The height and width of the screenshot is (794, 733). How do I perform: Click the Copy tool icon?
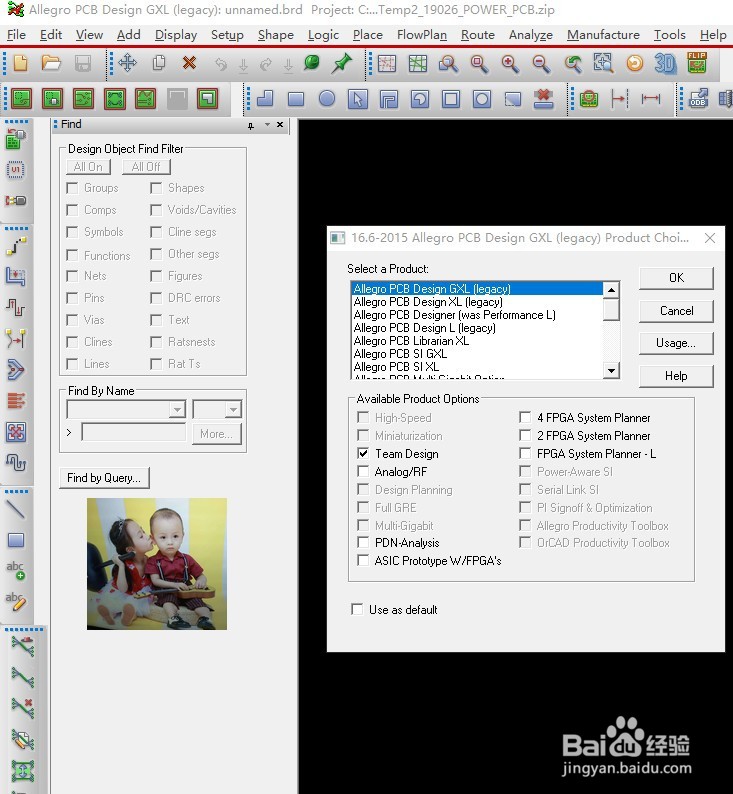point(159,64)
